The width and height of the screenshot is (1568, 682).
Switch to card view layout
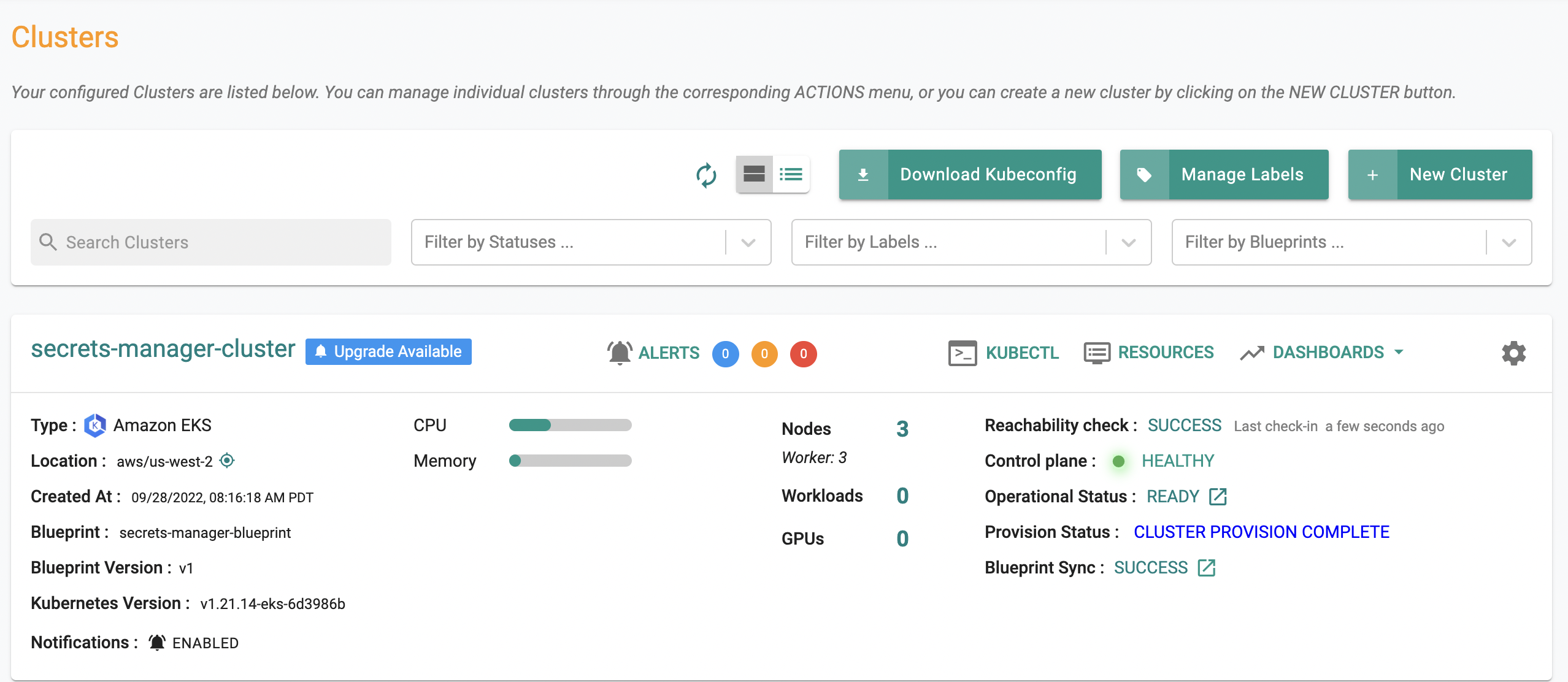pos(754,175)
